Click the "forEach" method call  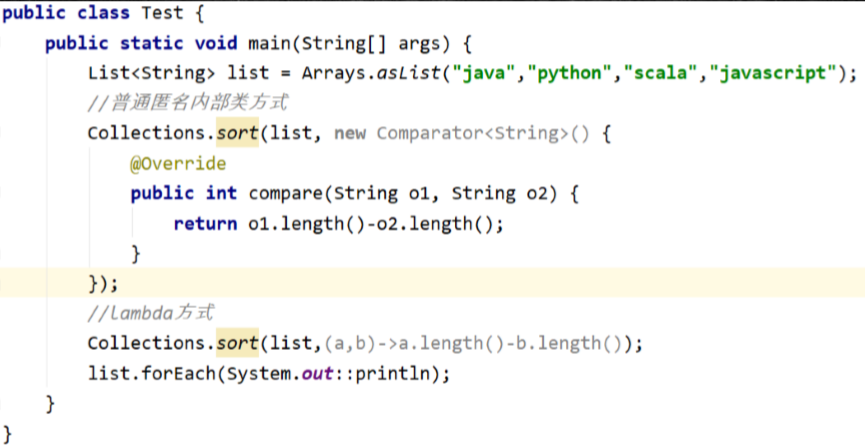point(178,374)
